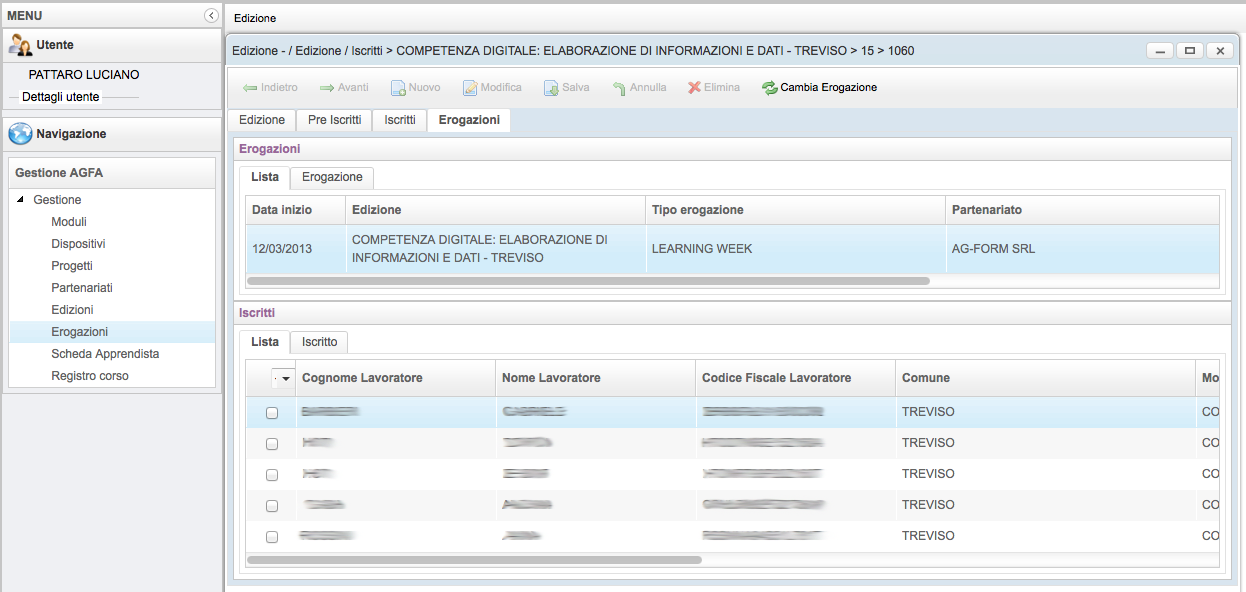This screenshot has width=1246, height=592.
Task: Open the select-all dropdown in Iscritti header
Action: coord(286,379)
